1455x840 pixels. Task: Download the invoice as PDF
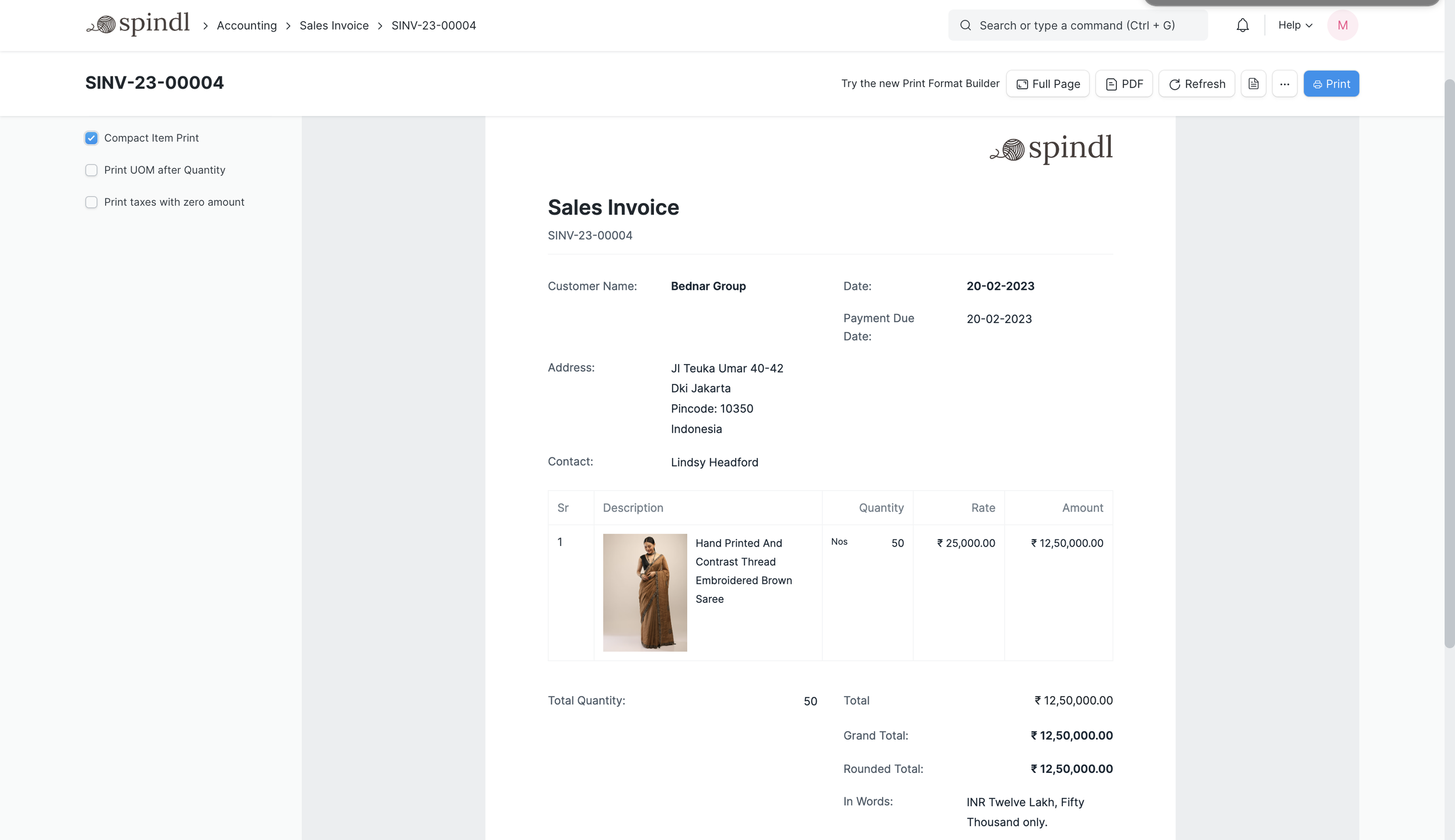click(1124, 84)
